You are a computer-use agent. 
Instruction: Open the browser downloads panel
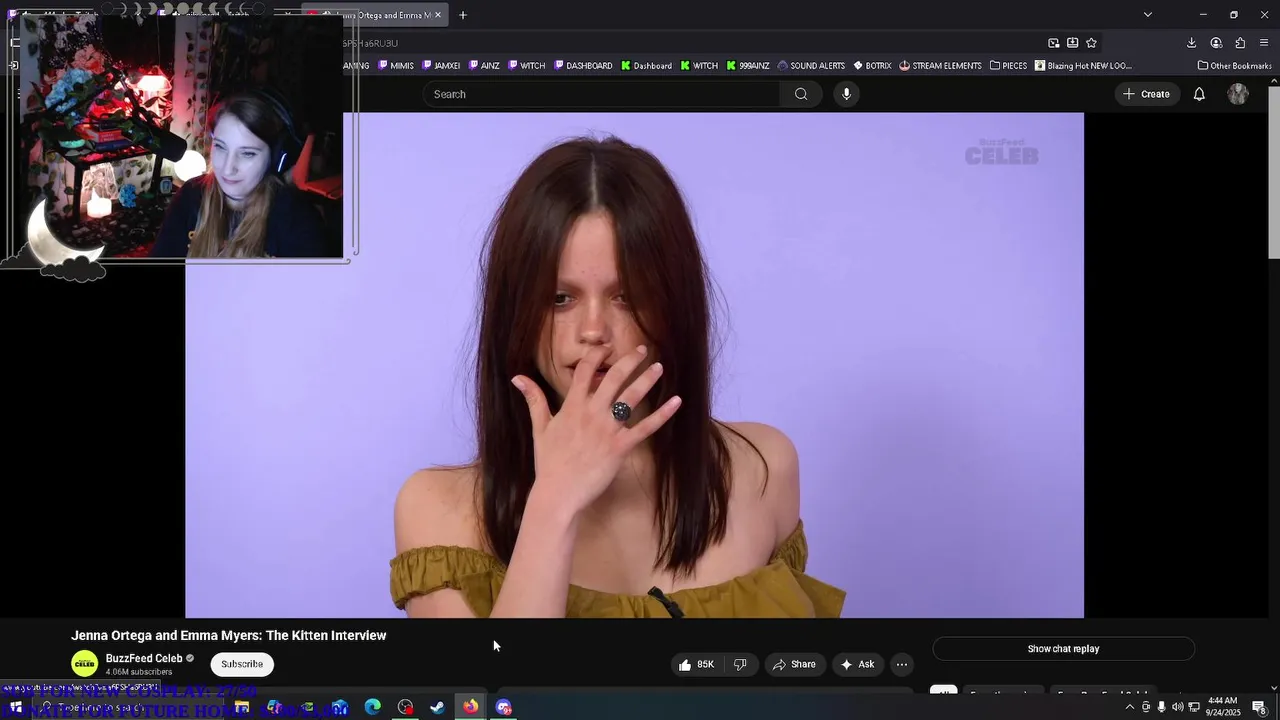point(1191,43)
